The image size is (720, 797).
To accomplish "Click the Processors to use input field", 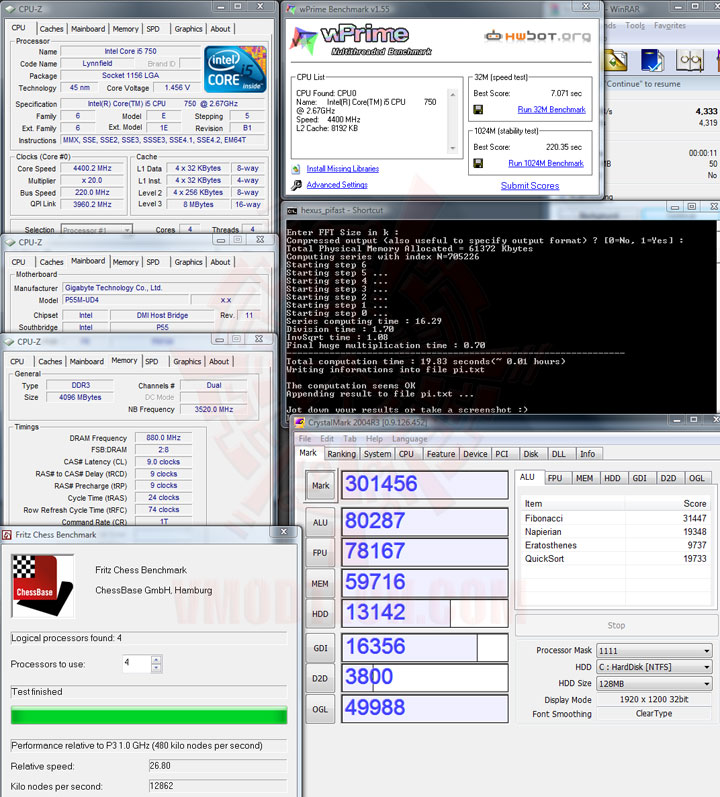I will click(x=137, y=664).
